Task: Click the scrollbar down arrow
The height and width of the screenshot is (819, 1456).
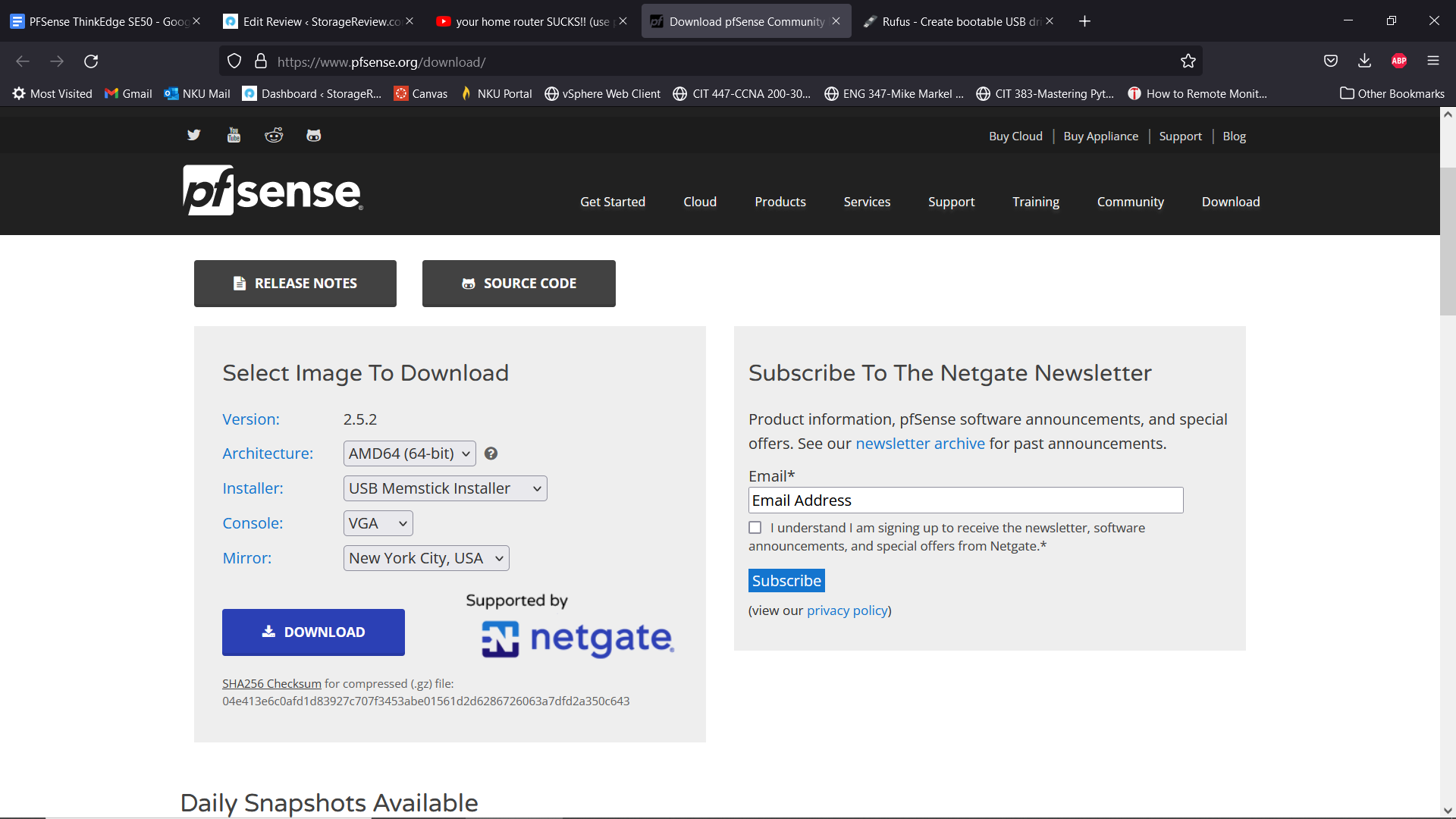Action: click(1448, 810)
